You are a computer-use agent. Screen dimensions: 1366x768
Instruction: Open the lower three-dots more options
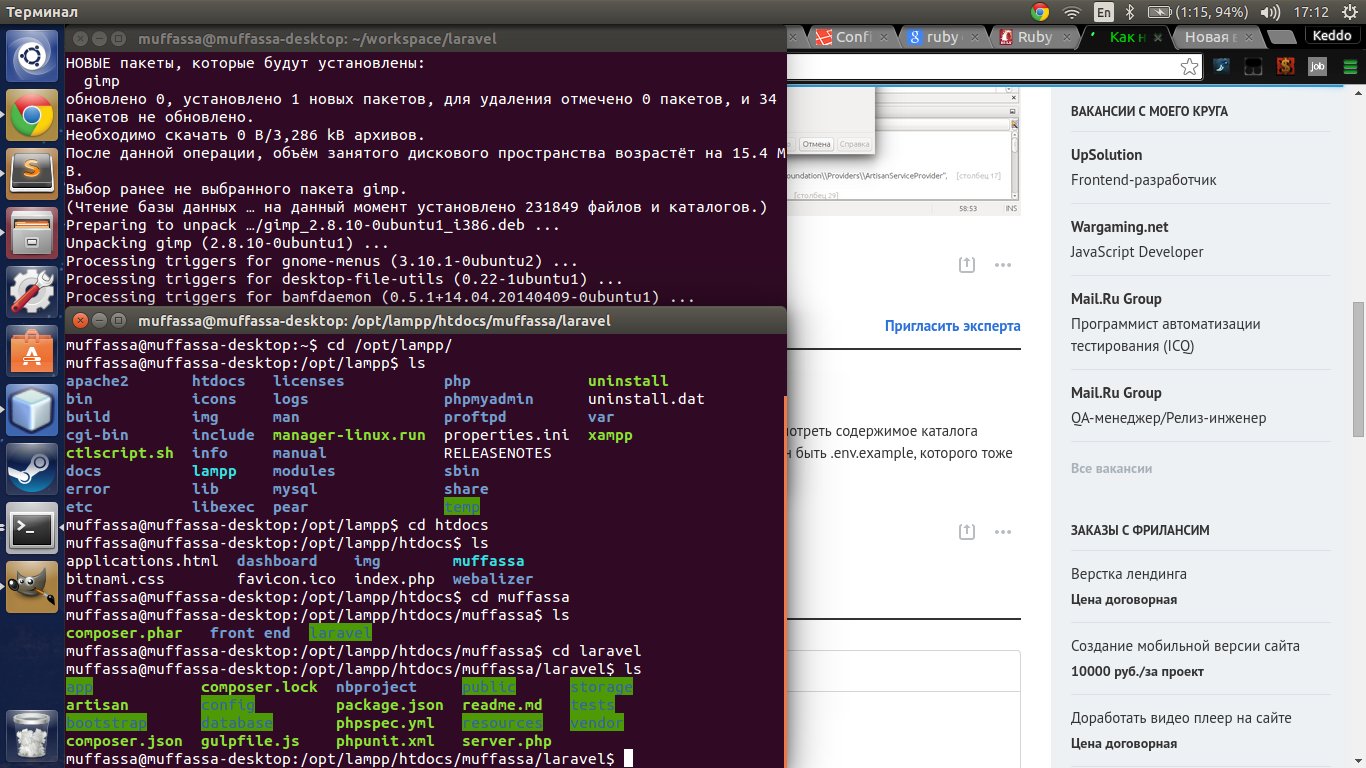point(1003,533)
